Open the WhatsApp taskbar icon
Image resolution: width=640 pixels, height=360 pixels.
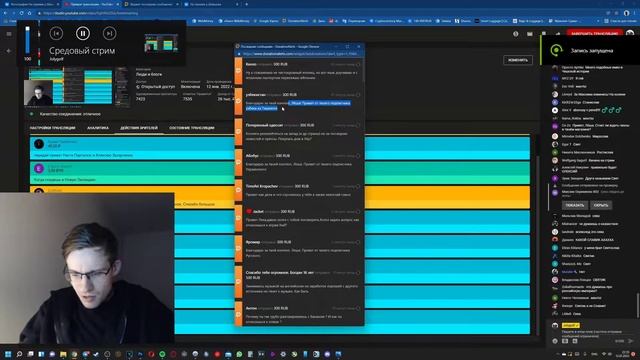click(x=239, y=354)
